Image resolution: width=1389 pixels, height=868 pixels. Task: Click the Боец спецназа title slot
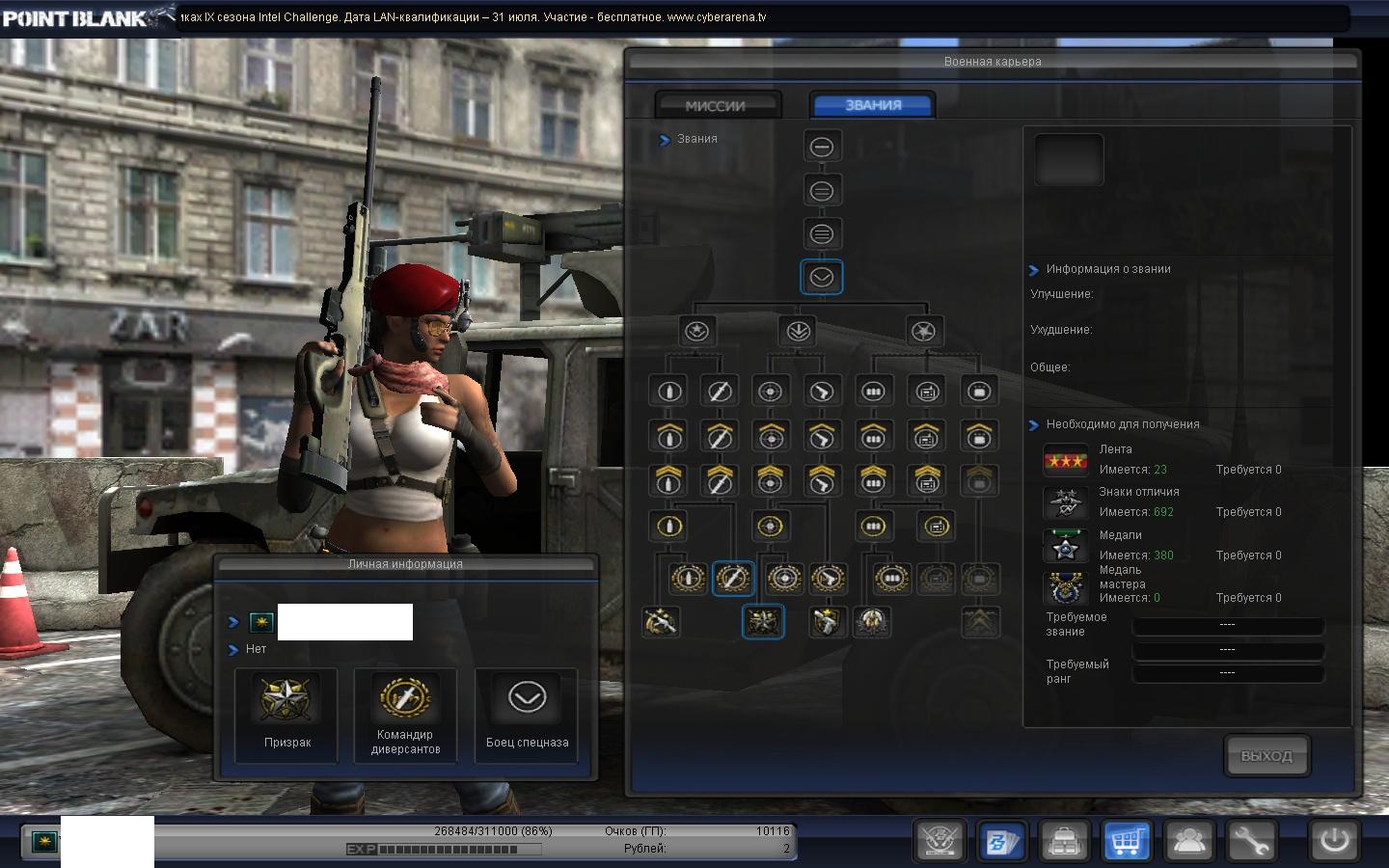click(x=527, y=715)
